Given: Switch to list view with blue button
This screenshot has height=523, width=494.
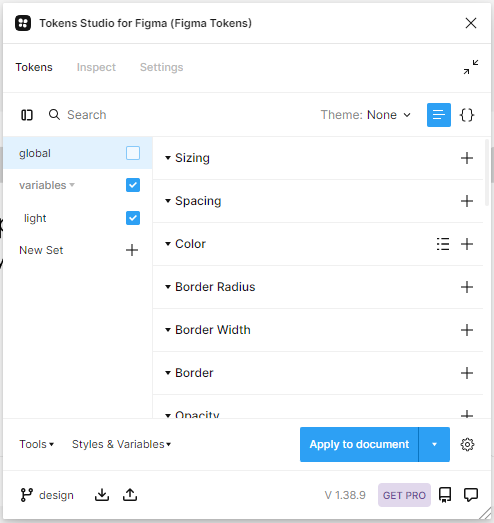Looking at the screenshot, I should click(439, 115).
